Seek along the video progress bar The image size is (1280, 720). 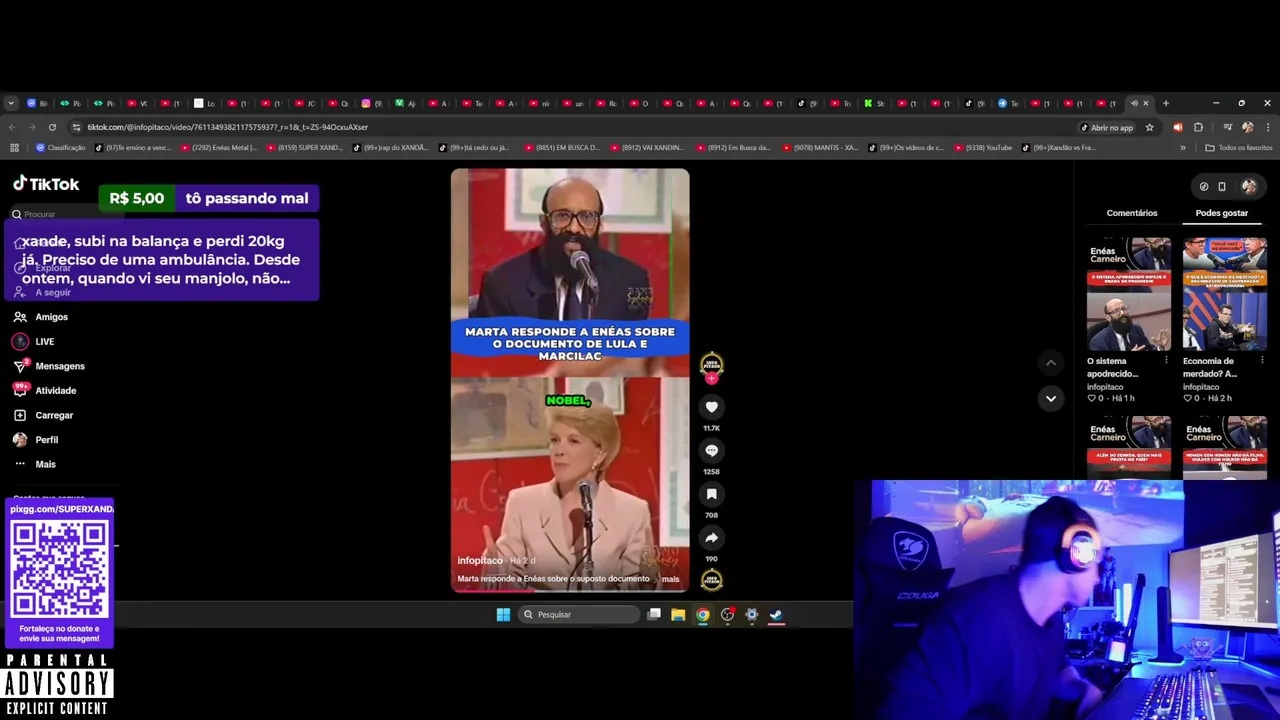(x=570, y=591)
